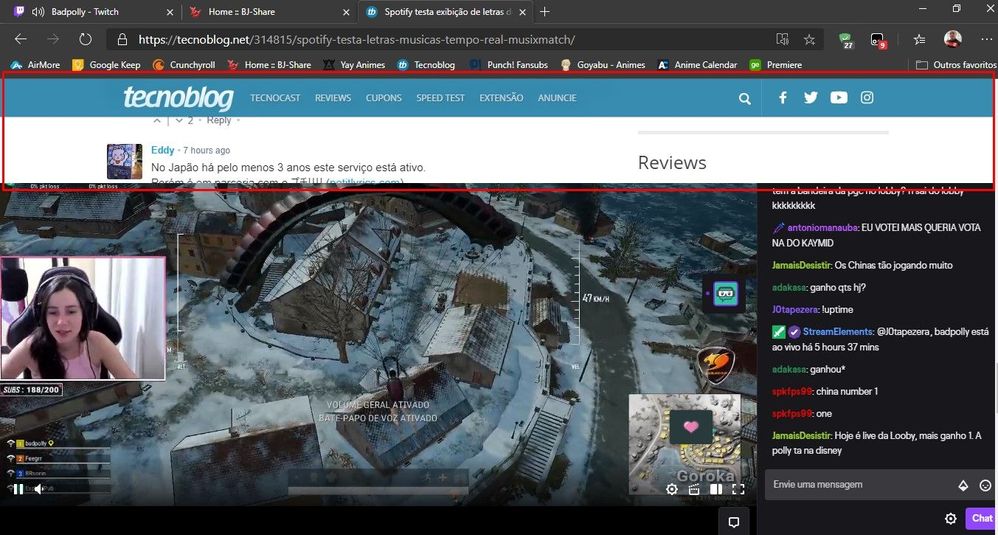The image size is (998, 535).
Task: Pause the Twitch stream
Action: (x=18, y=489)
